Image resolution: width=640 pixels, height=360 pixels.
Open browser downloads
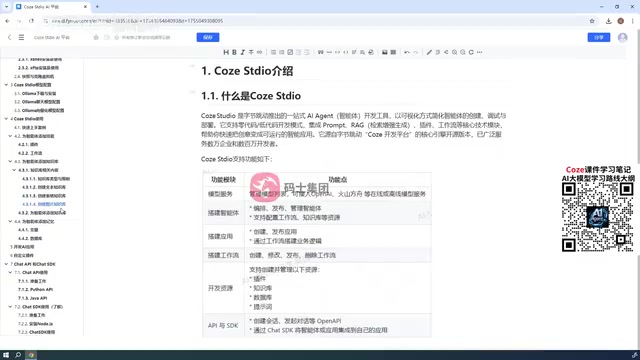click(x=609, y=21)
